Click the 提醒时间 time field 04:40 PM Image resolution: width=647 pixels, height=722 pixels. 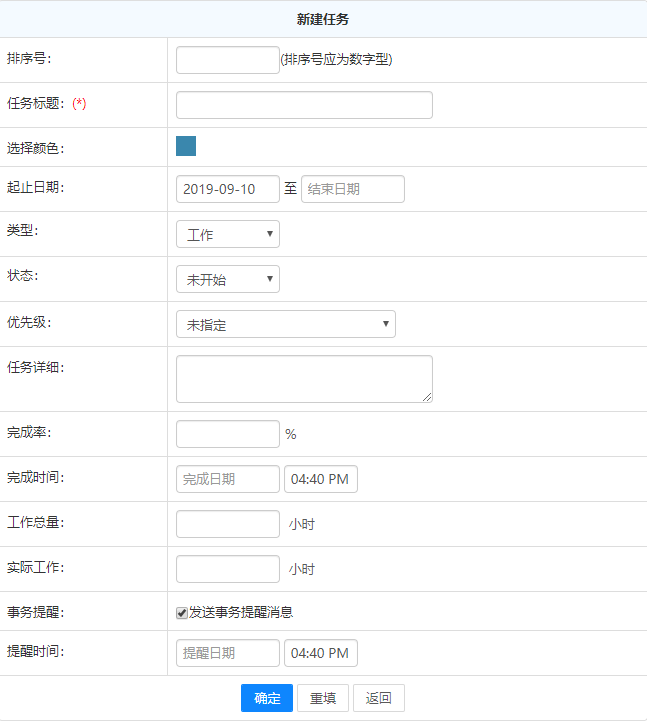tap(321, 653)
